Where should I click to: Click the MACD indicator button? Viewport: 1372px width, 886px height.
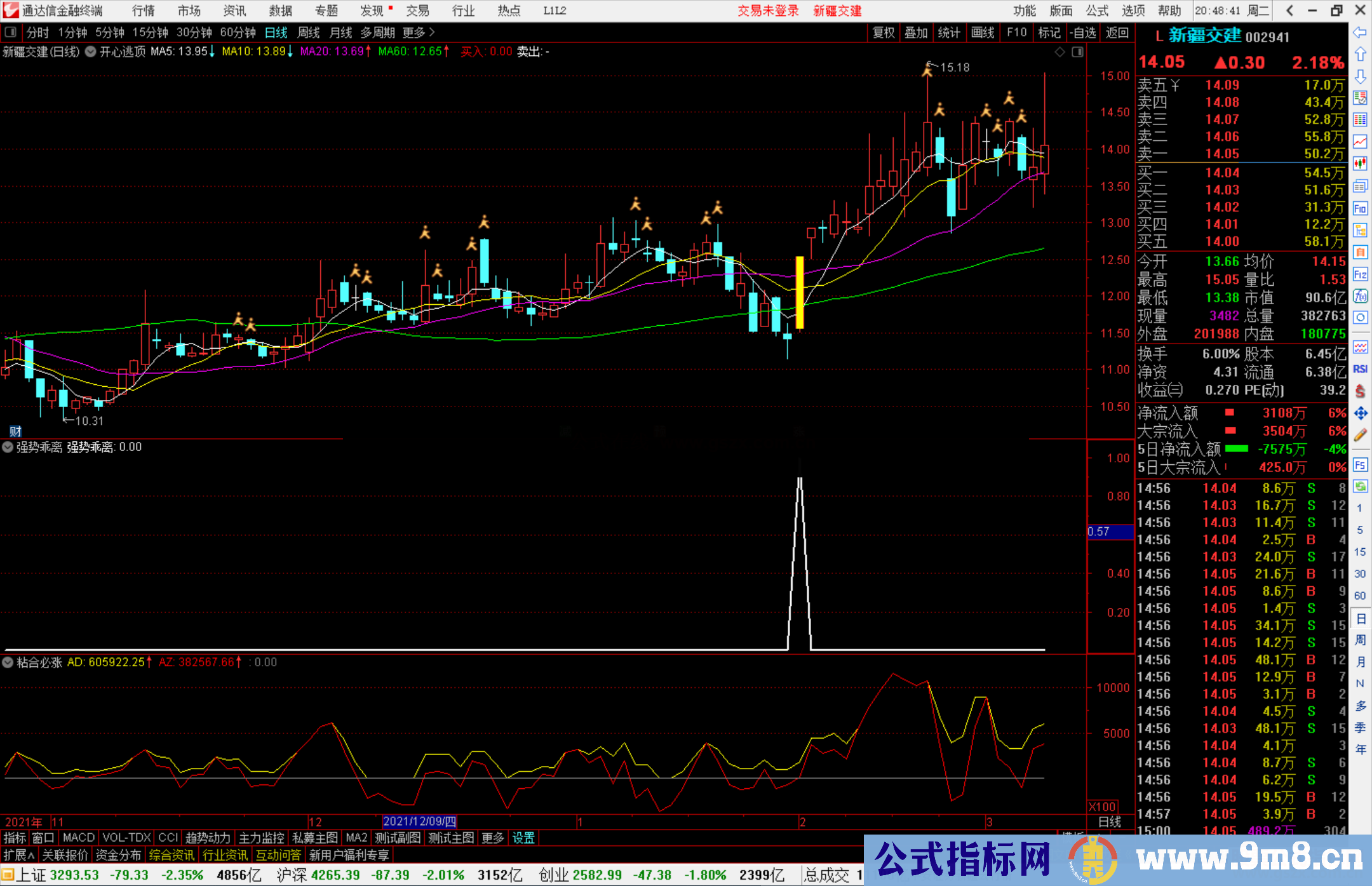pyautogui.click(x=79, y=838)
